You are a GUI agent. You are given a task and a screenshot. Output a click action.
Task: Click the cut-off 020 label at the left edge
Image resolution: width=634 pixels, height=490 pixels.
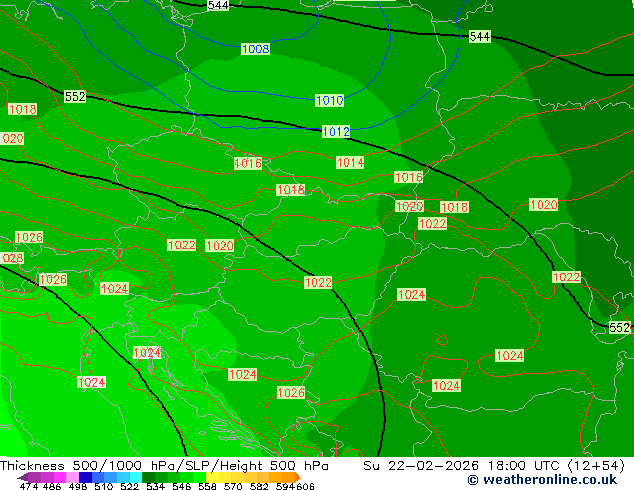click(12, 139)
